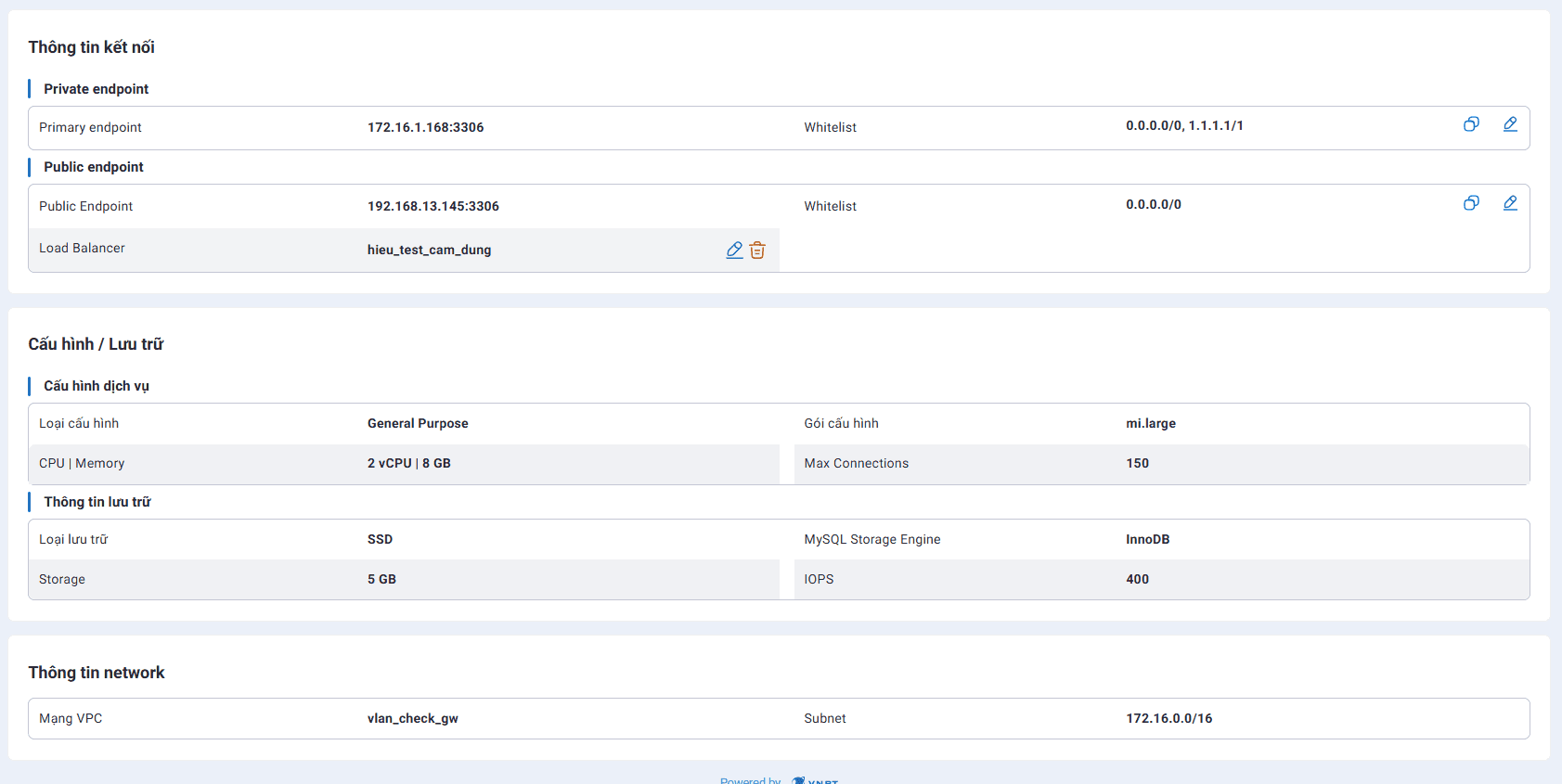The width and height of the screenshot is (1562, 784).
Task: Click the subnet value 172.16.0.0/16
Action: click(x=1168, y=718)
